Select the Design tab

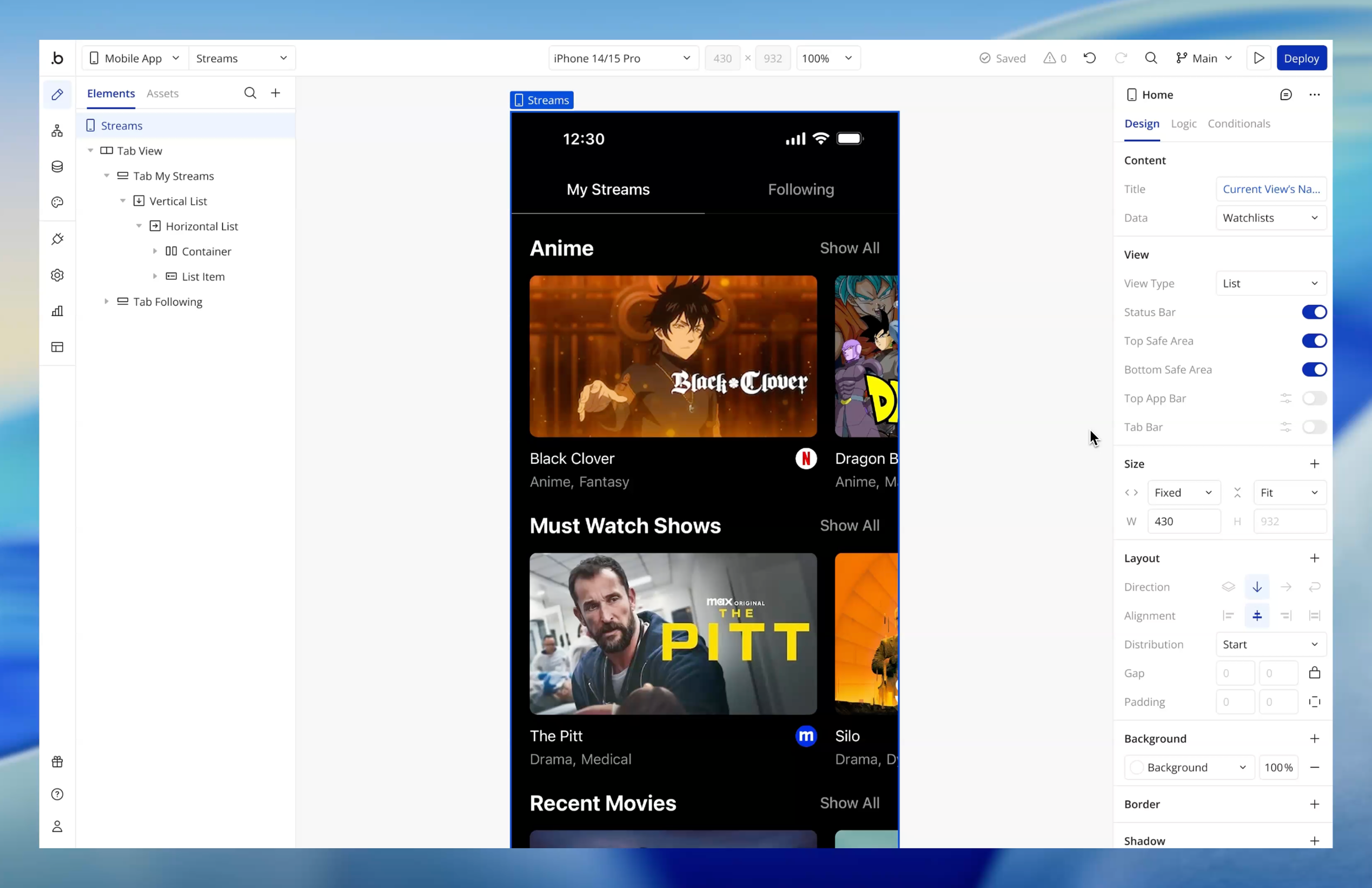(1142, 123)
